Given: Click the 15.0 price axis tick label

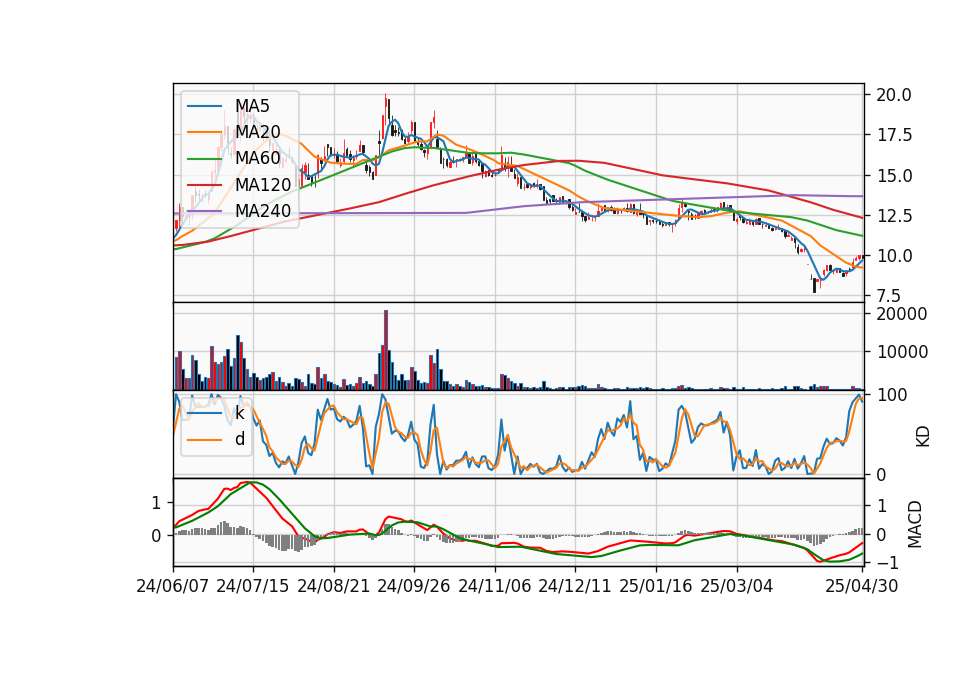Looking at the screenshot, I should (894, 176).
